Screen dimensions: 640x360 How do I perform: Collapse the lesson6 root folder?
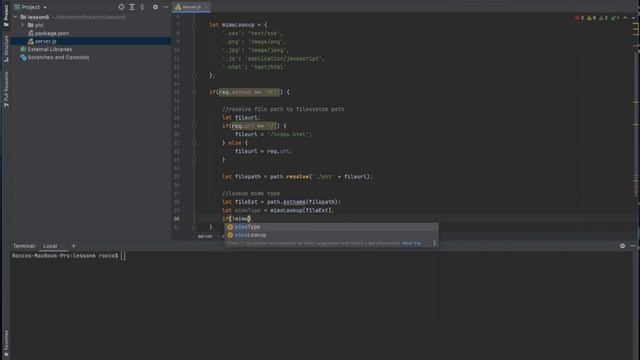[16, 17]
